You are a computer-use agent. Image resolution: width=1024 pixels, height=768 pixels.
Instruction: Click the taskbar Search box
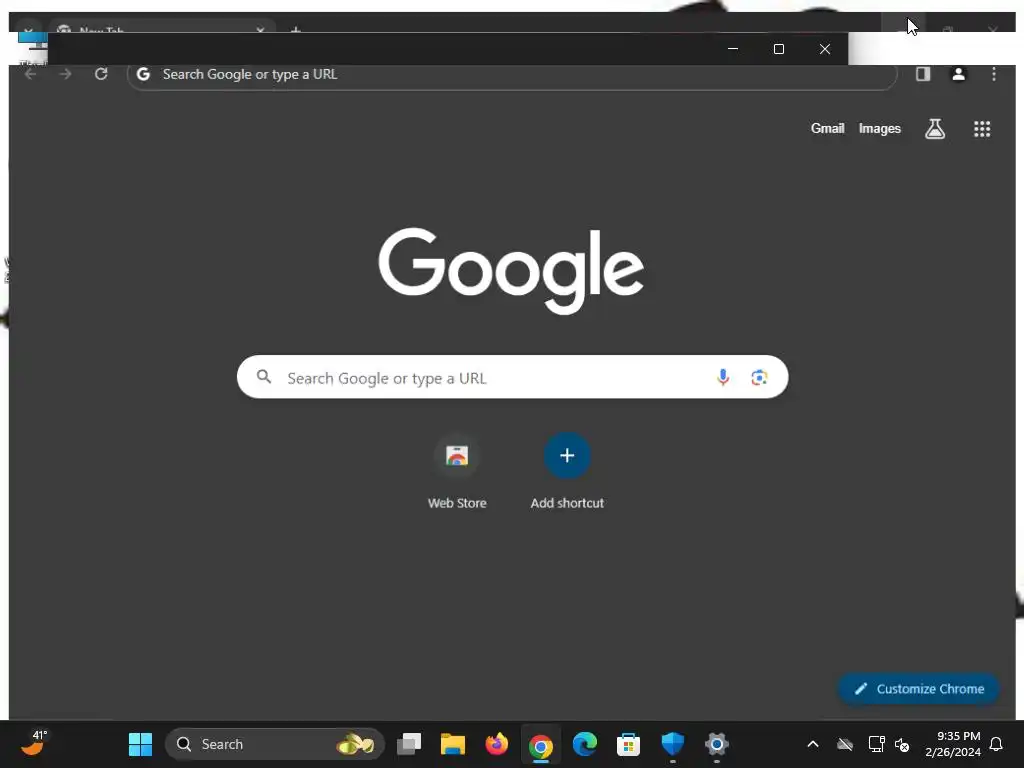pyautogui.click(x=274, y=744)
